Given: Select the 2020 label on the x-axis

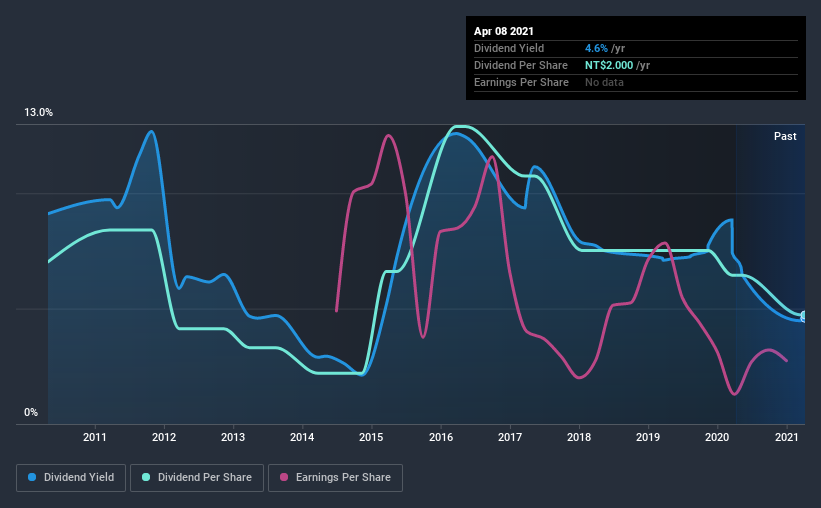Looking at the screenshot, I should 717,437.
